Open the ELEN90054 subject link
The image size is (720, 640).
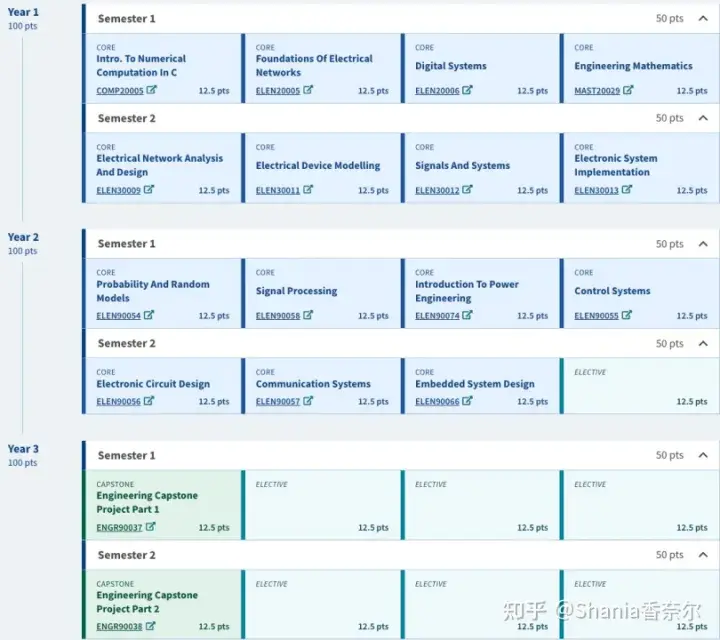[x=118, y=316]
